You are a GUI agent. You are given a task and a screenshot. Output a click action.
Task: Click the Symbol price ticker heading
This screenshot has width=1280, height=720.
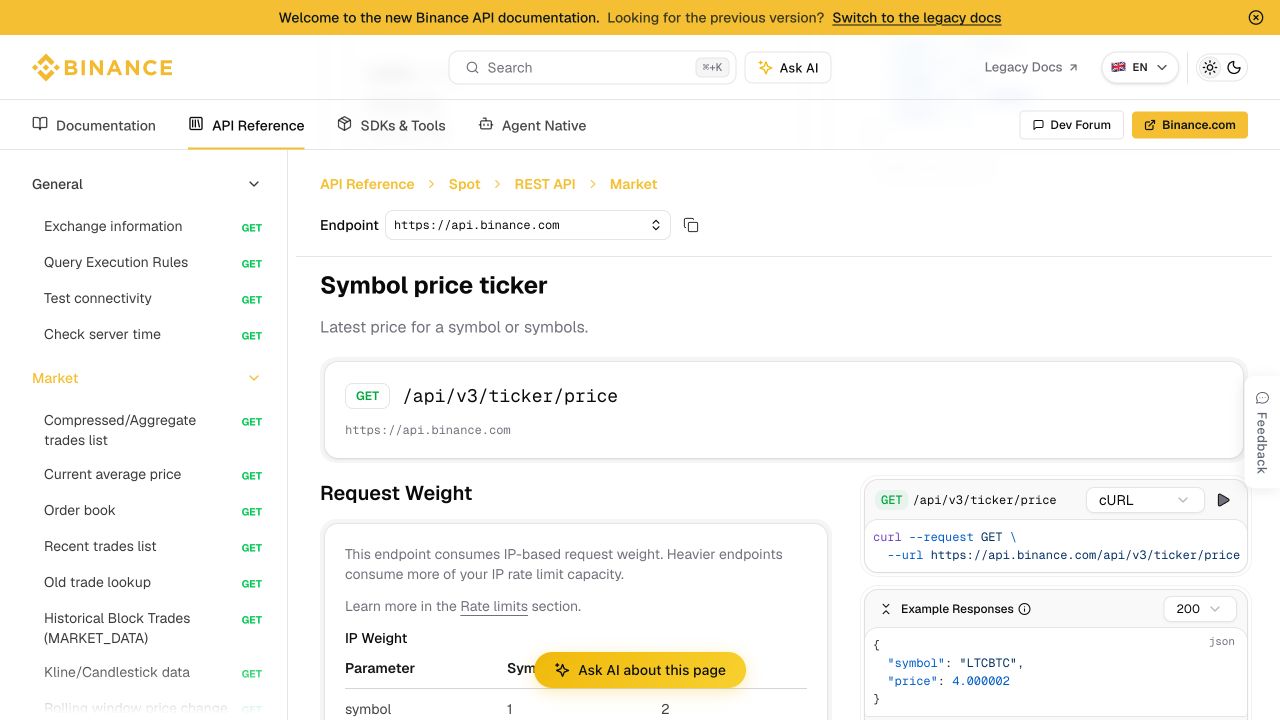click(434, 285)
